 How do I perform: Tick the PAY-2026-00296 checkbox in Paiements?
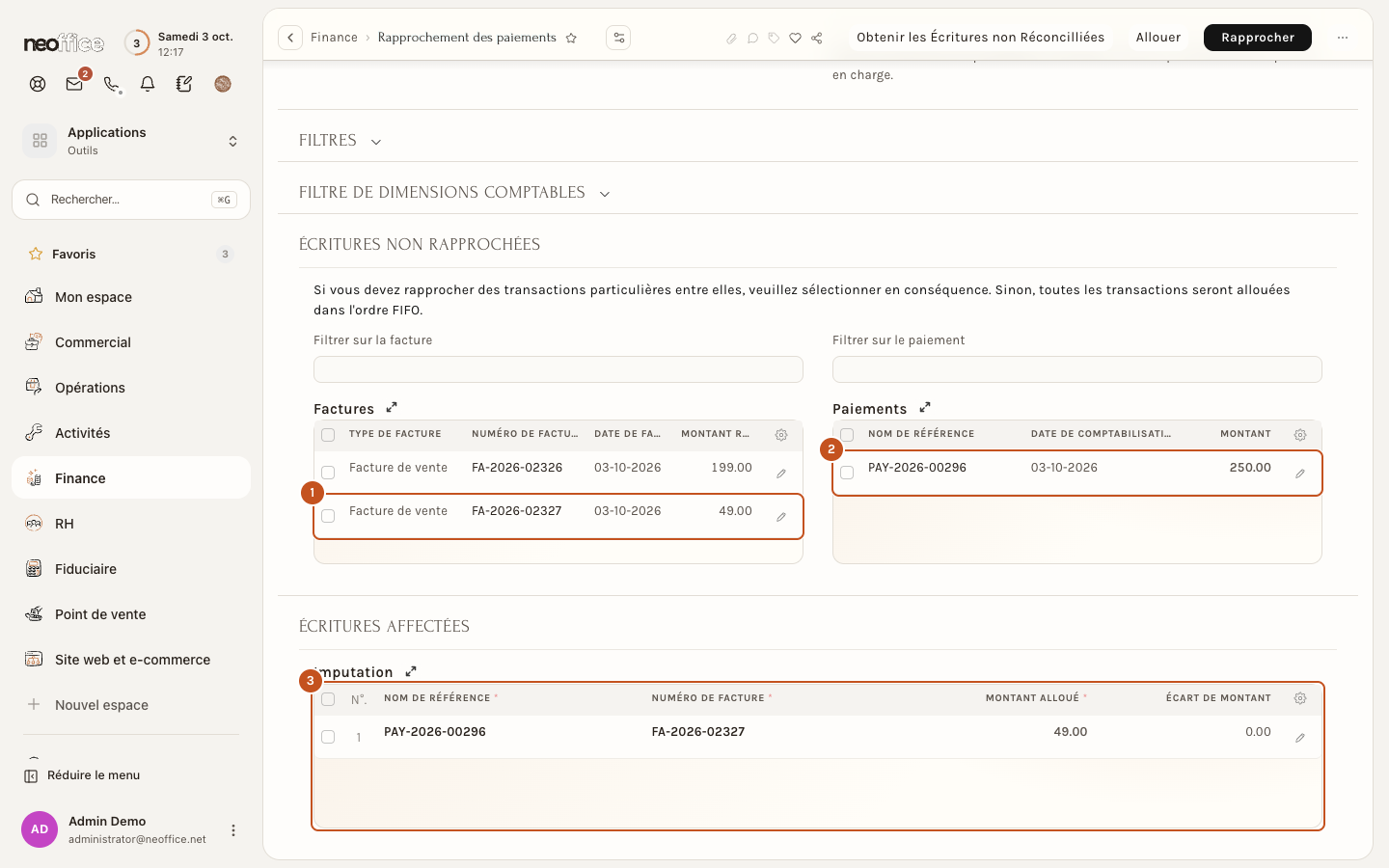pos(847,473)
